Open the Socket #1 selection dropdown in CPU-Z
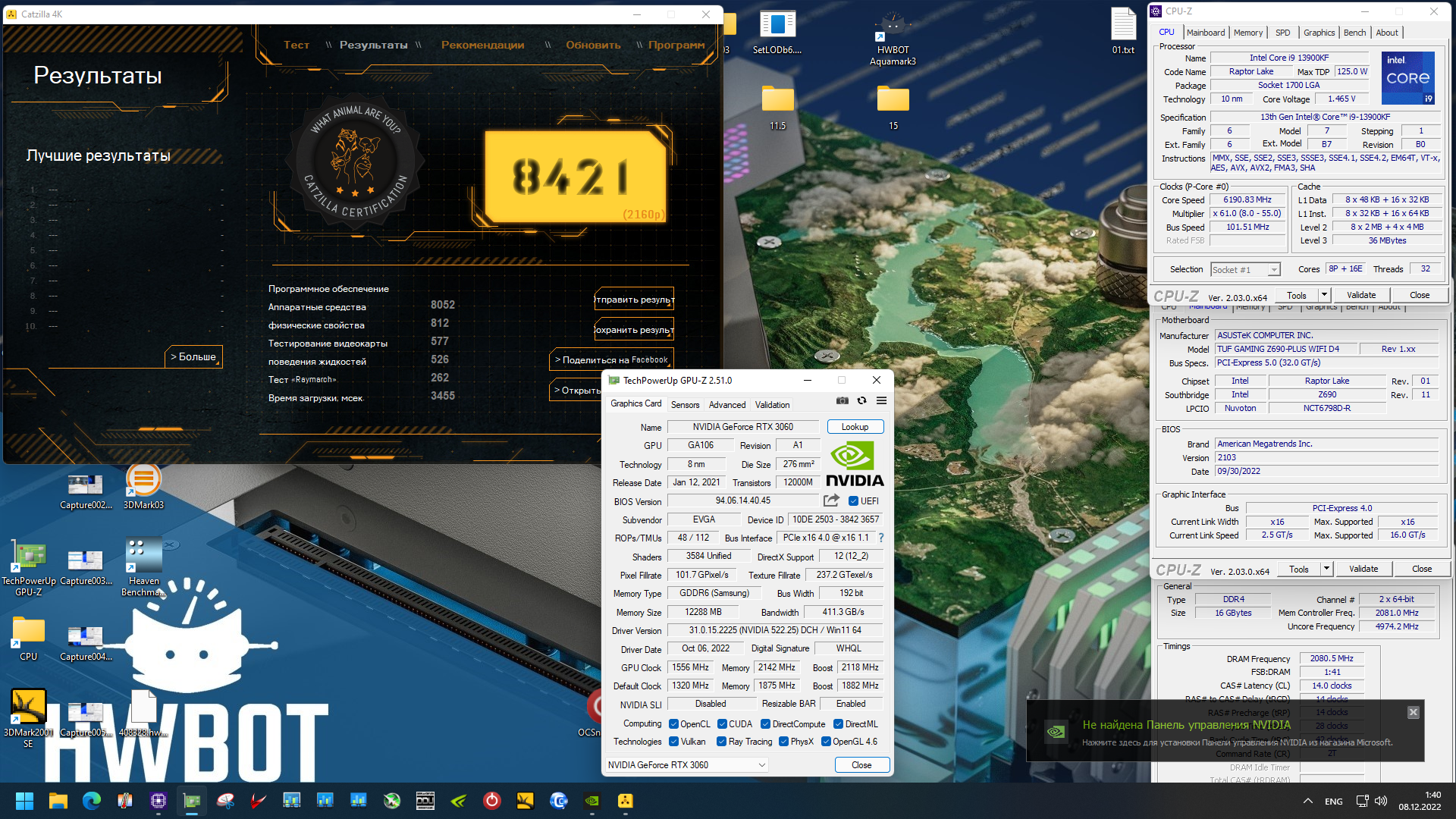1456x819 pixels. click(1245, 270)
